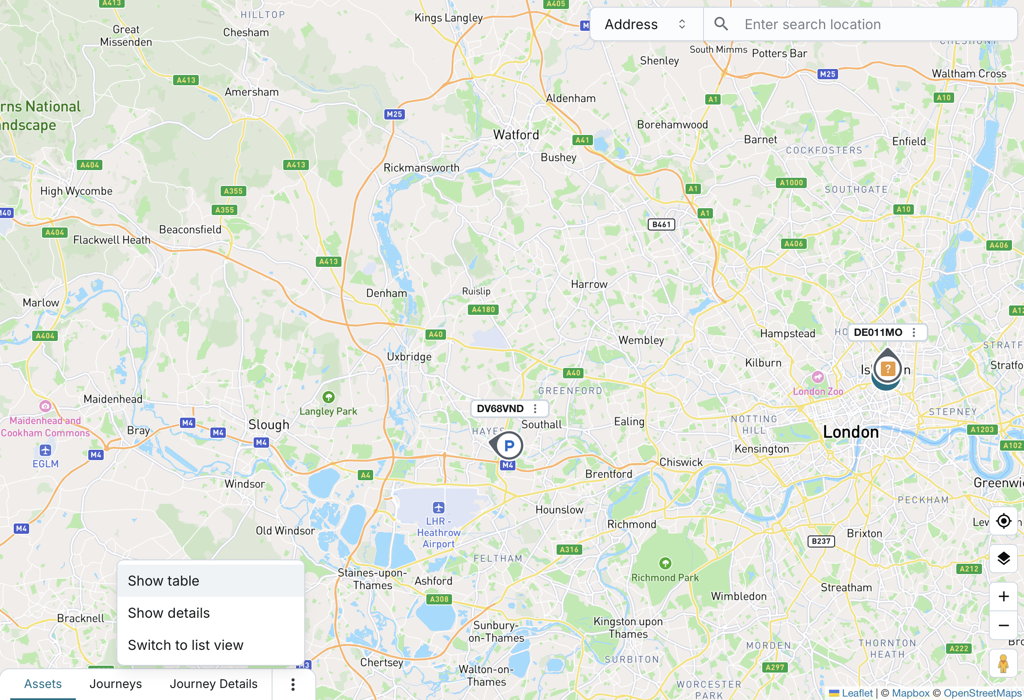Screen dimensions: 1024x700
Task: Open three-dot menu on DE011MO label
Action: (x=914, y=332)
